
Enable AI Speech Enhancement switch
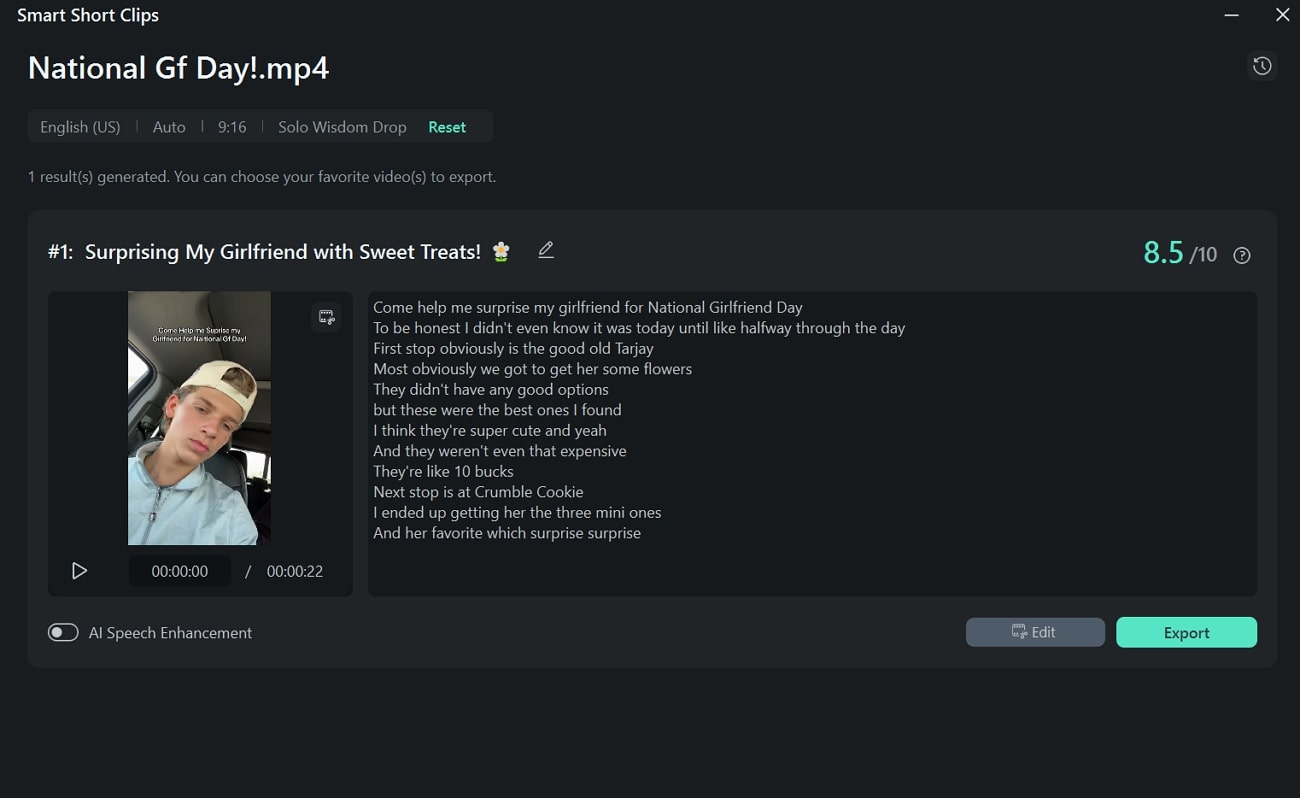[63, 632]
